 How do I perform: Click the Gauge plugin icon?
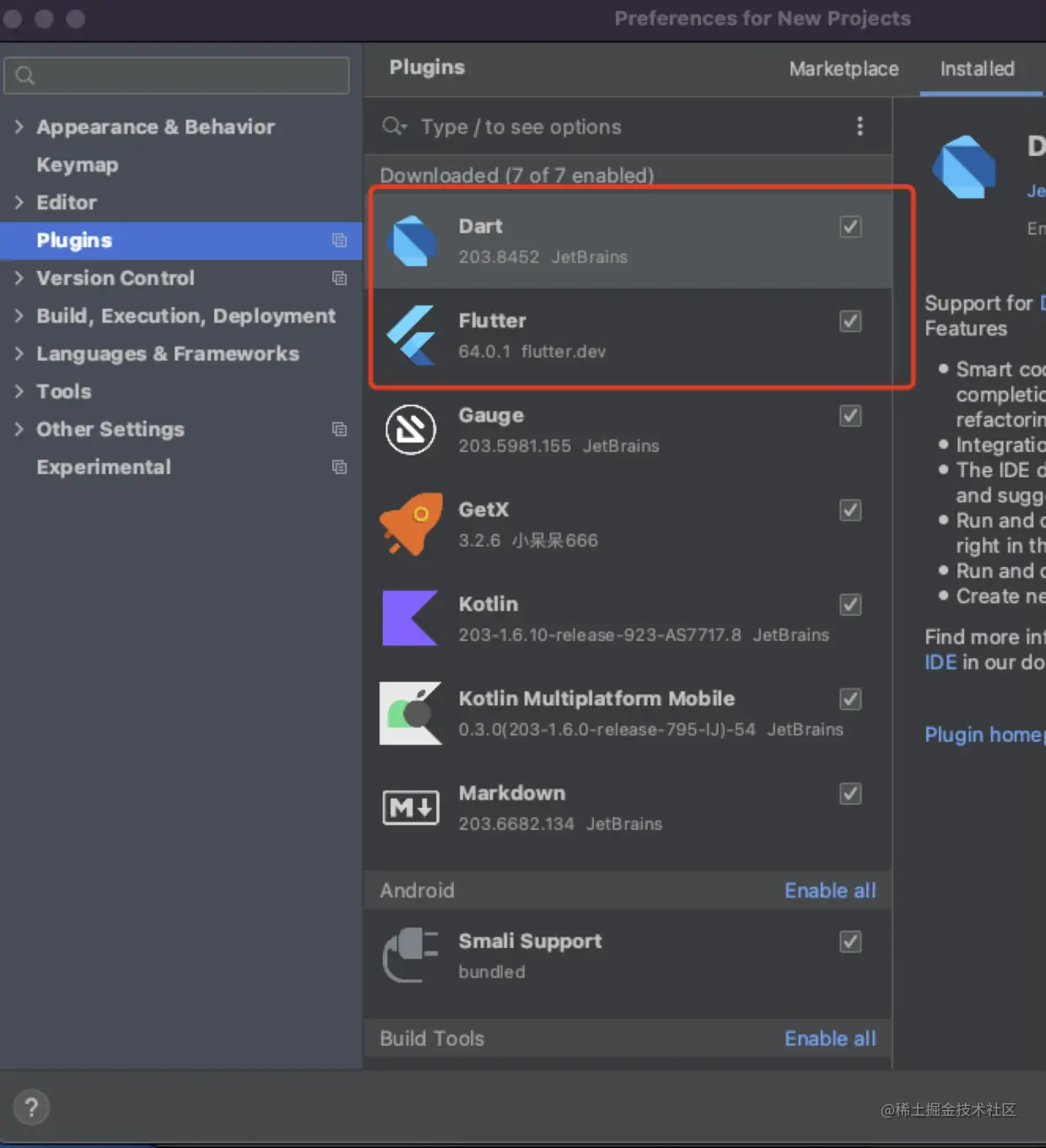411,429
